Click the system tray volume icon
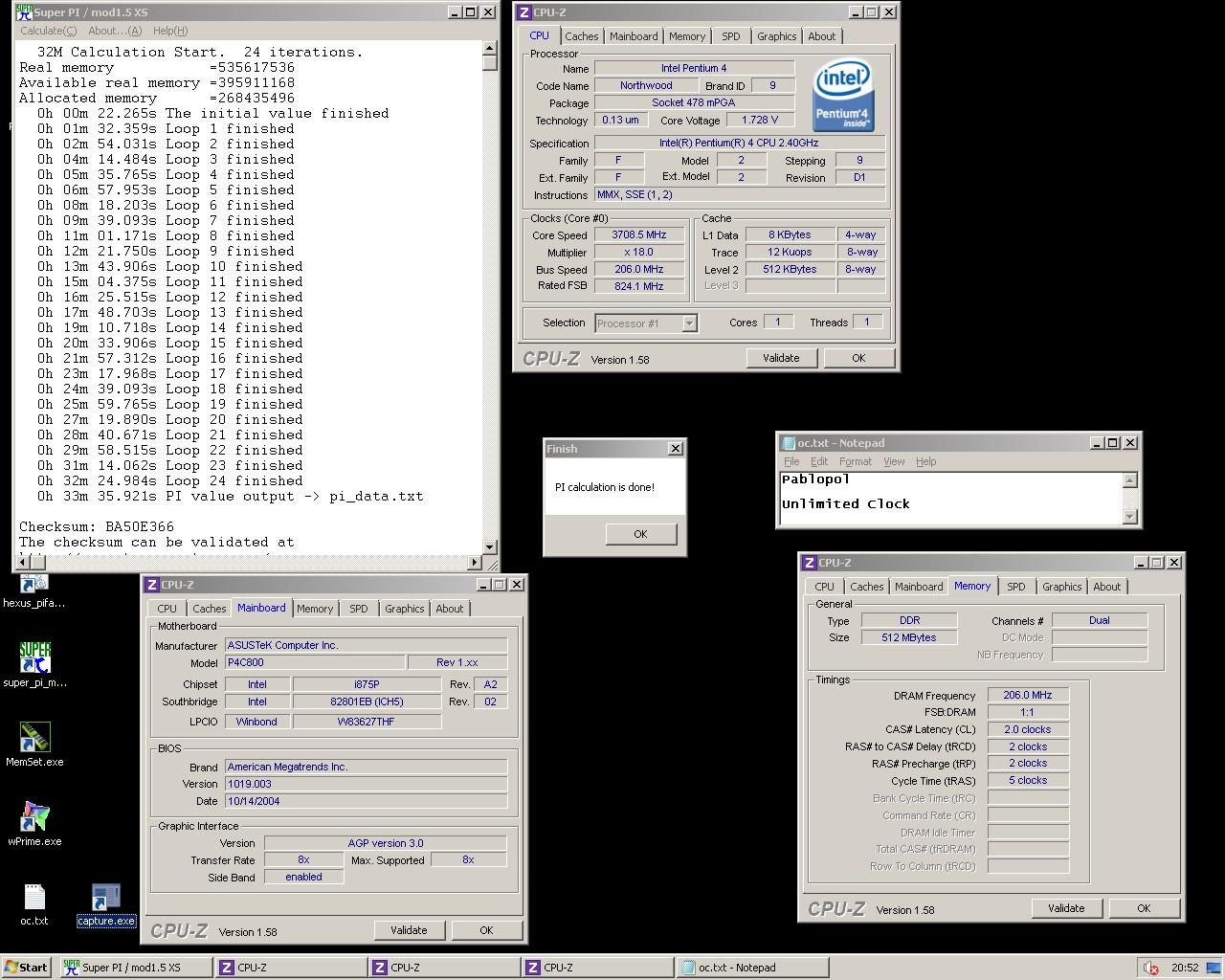Image resolution: width=1225 pixels, height=980 pixels. click(1149, 968)
